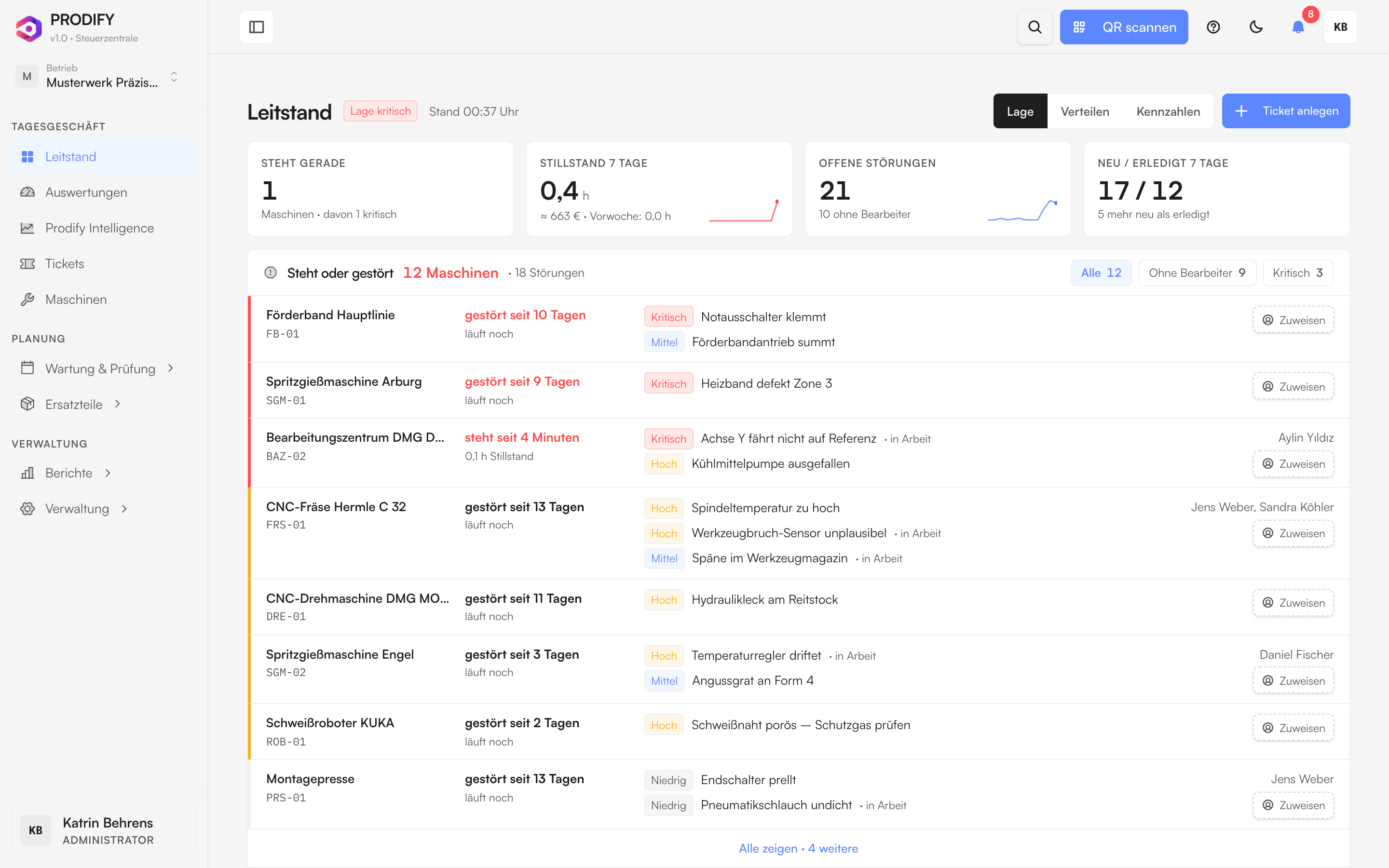Filter by Kritisch 3

[x=1298, y=272]
